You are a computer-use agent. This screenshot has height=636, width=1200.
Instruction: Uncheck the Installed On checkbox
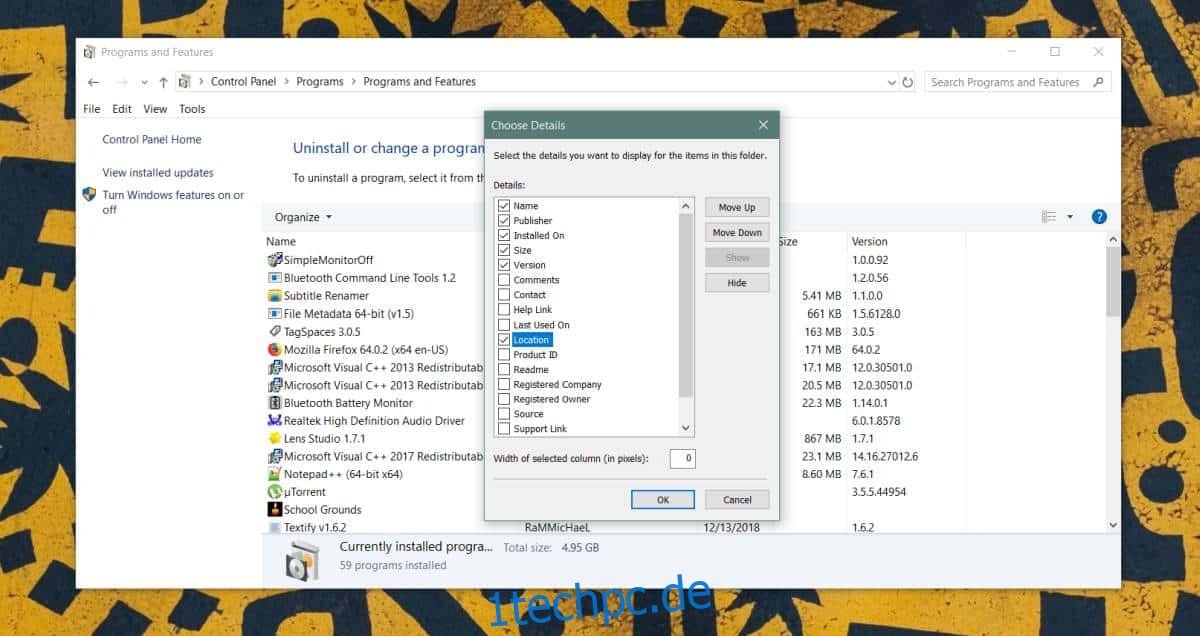point(504,236)
